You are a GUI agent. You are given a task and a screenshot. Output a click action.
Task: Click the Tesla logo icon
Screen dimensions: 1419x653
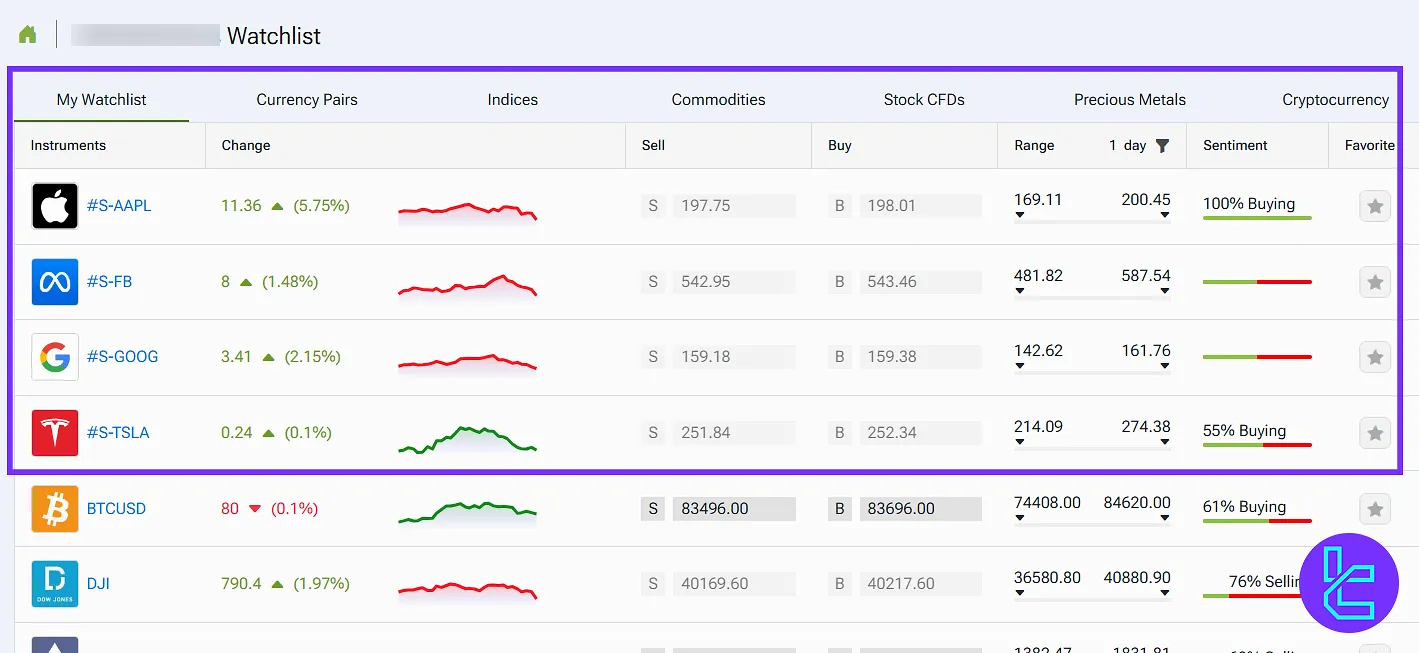[55, 433]
